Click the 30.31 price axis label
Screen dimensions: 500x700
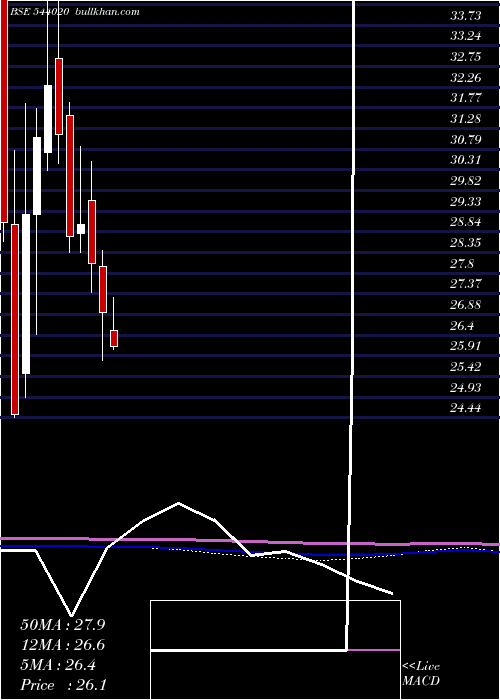466,160
